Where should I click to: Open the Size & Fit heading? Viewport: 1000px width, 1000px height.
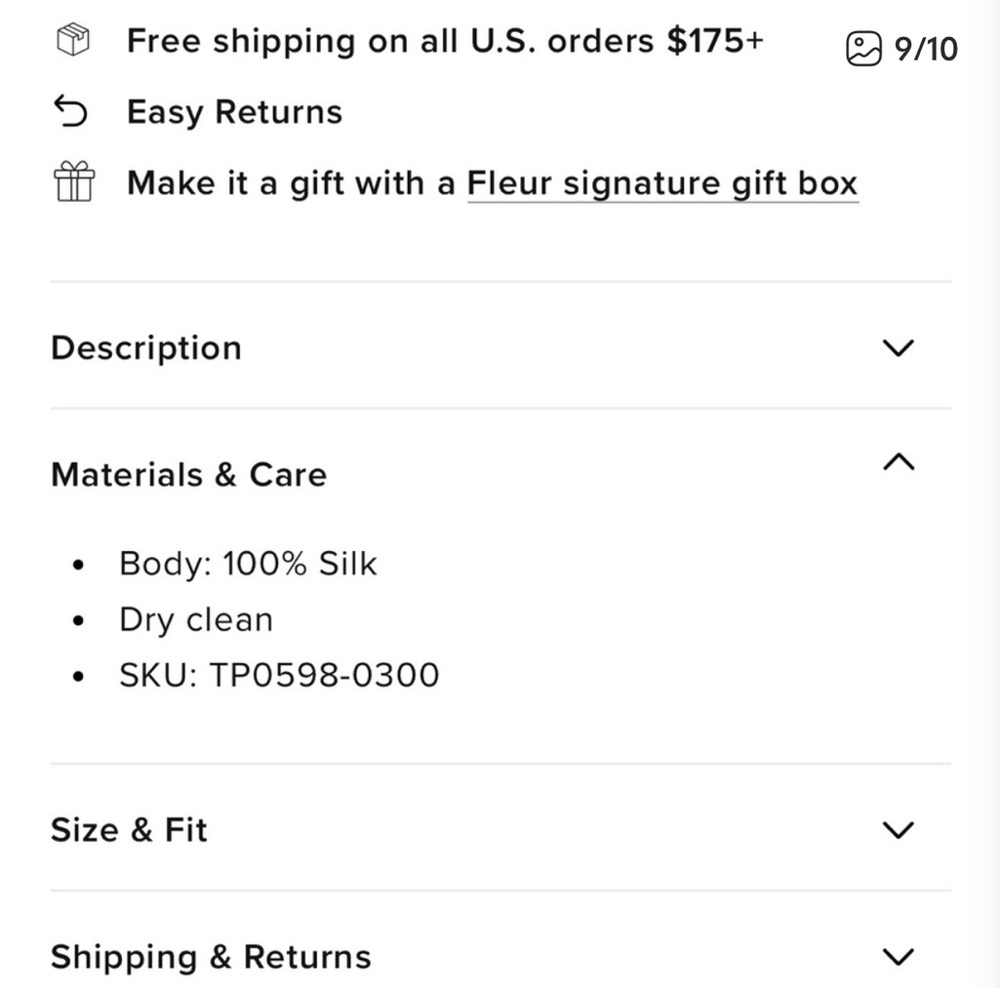tap(129, 830)
